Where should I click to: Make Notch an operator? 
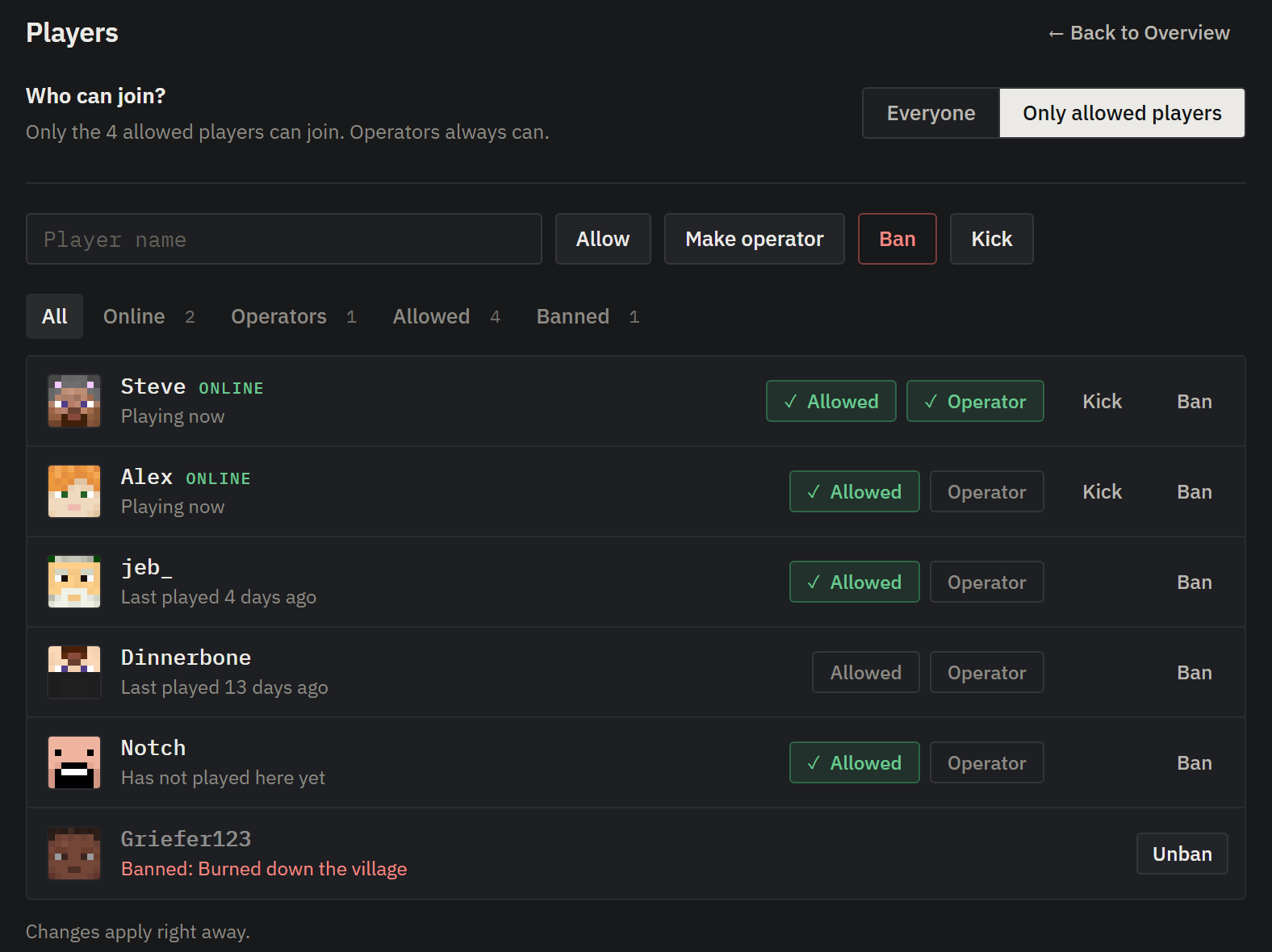point(986,762)
